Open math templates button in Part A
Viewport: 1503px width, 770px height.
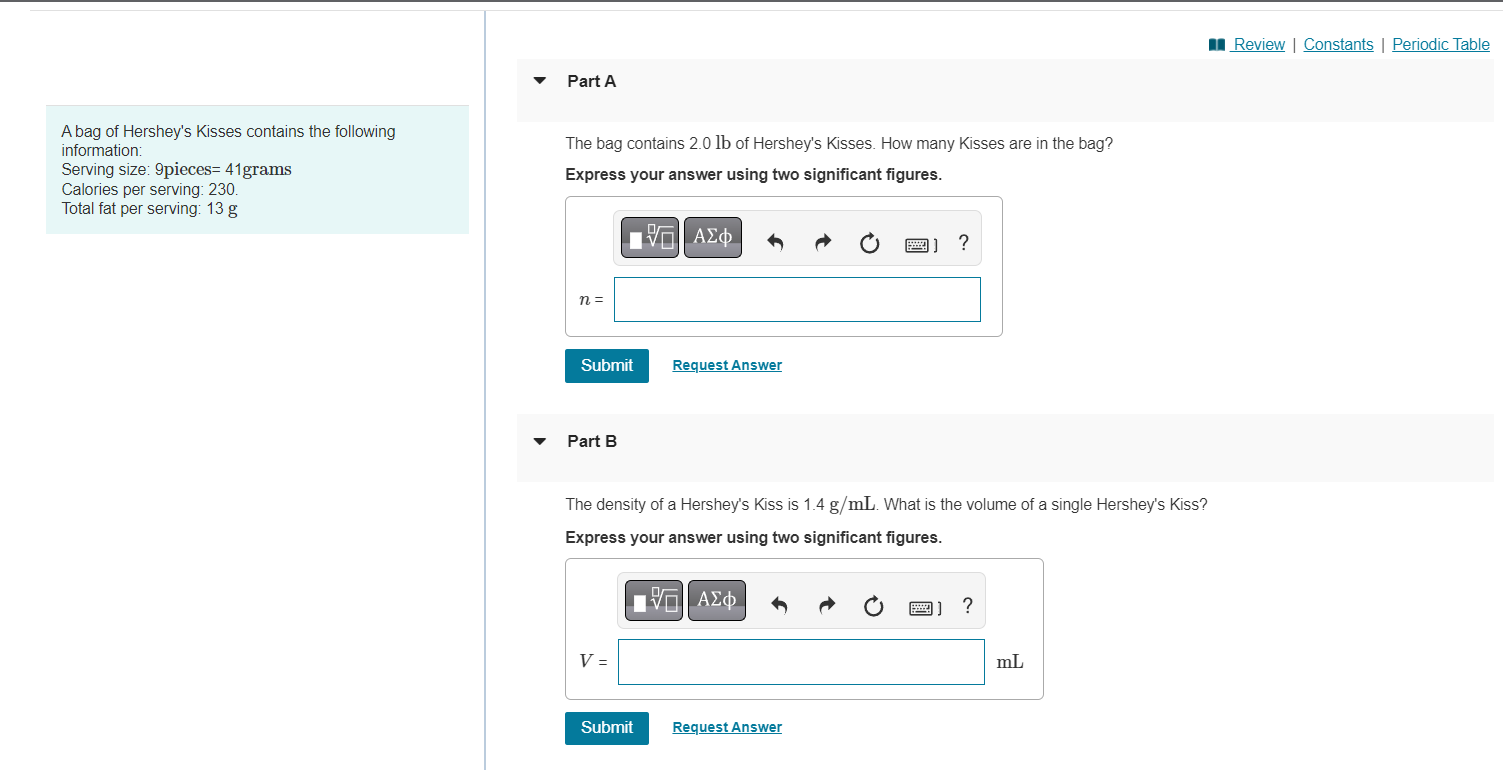(x=650, y=238)
